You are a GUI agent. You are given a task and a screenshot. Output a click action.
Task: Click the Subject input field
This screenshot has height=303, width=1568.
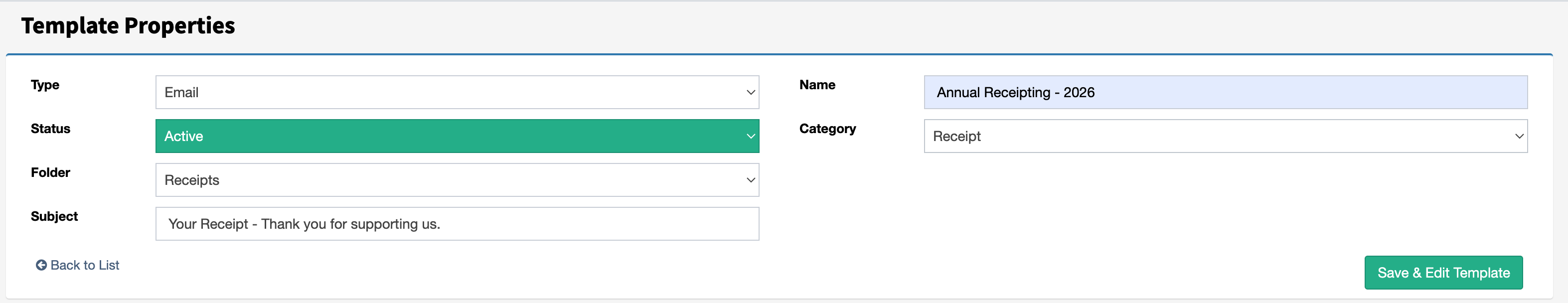pos(457,224)
